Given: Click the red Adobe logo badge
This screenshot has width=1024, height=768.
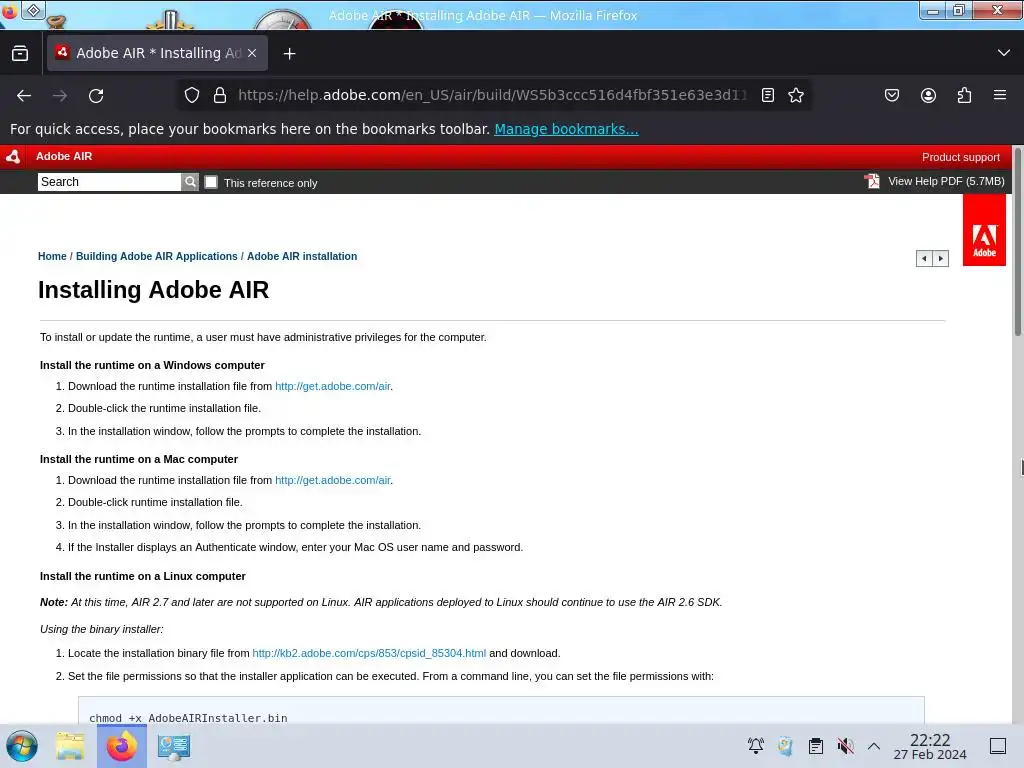Looking at the screenshot, I should coord(984,230).
